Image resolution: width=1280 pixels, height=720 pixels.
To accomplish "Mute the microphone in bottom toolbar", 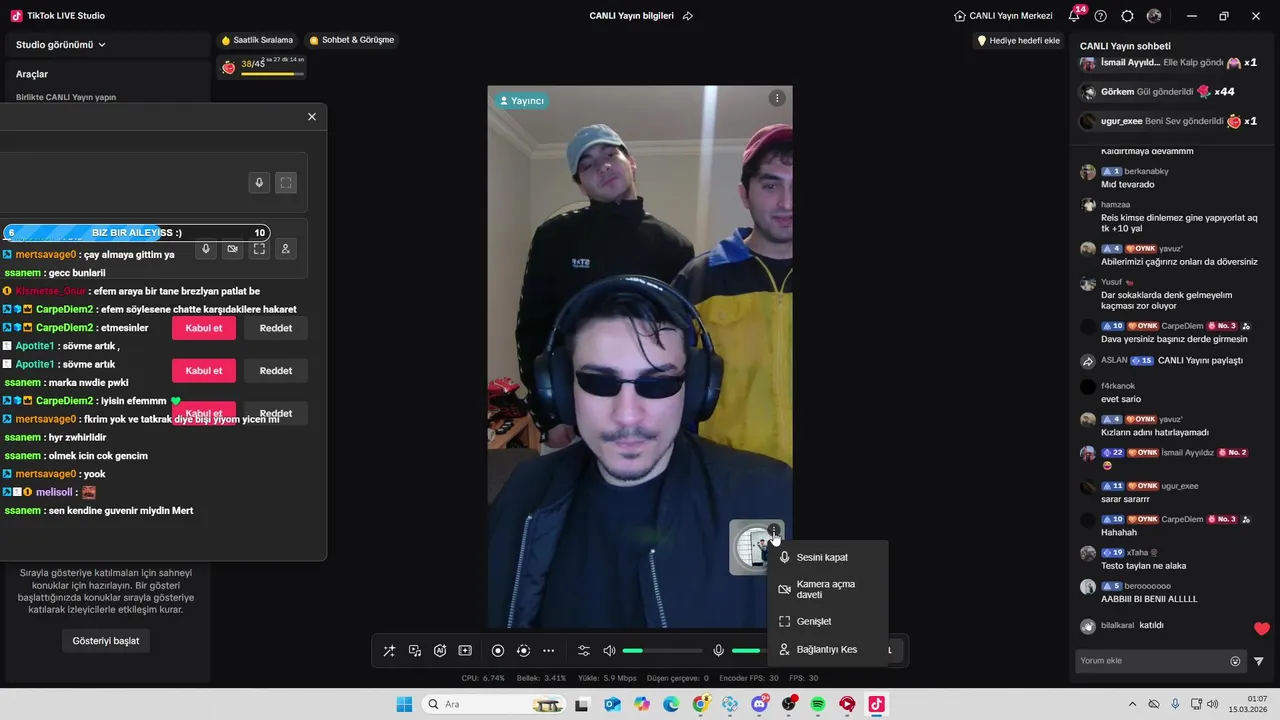I will coord(718,651).
